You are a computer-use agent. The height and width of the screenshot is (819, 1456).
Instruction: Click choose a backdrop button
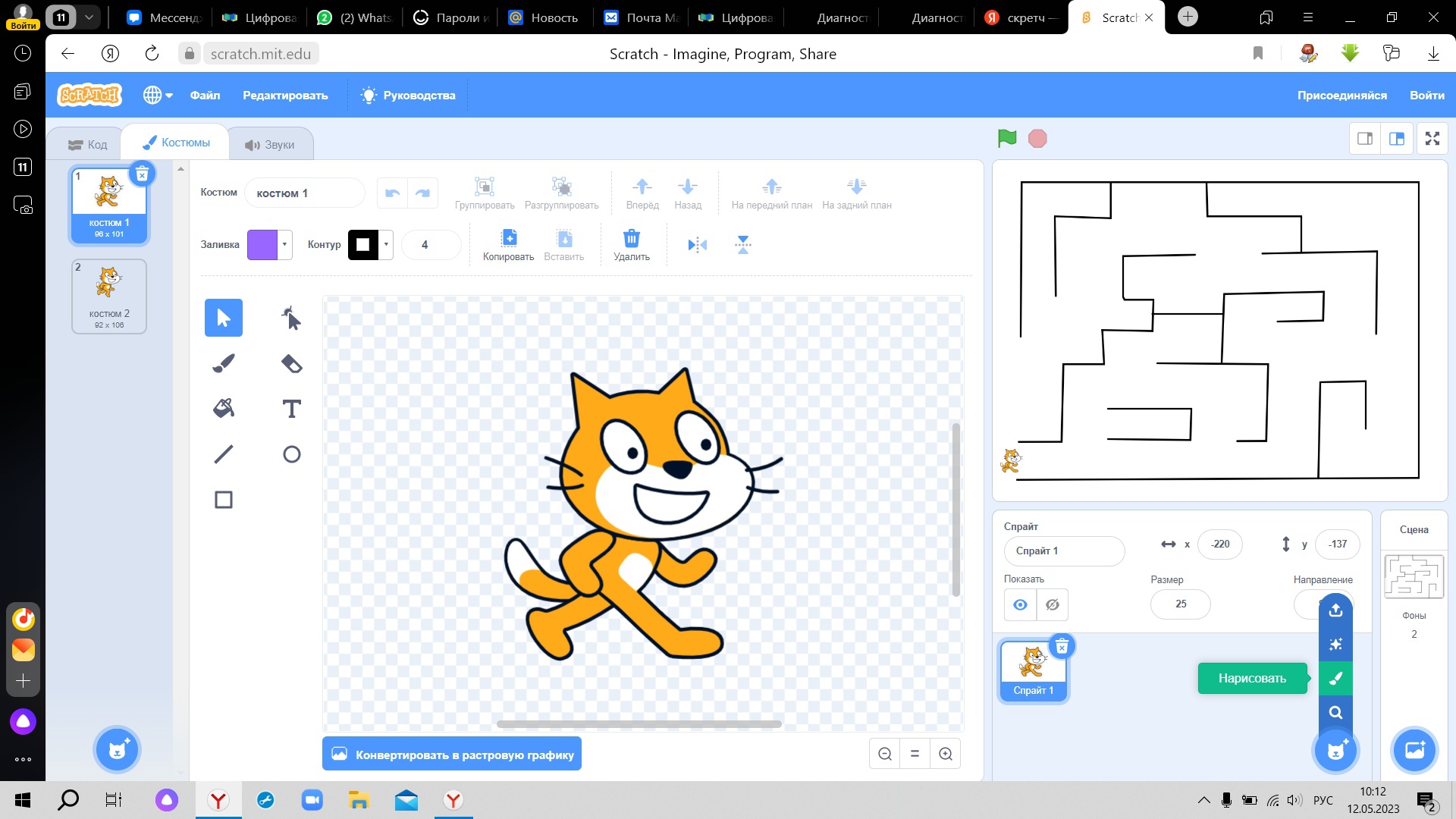tap(1414, 750)
